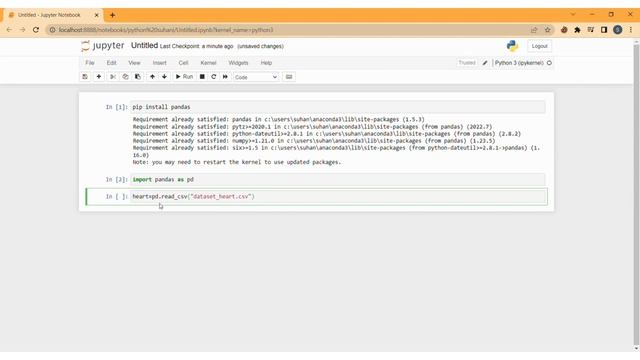Go back in browser history
The image size is (640, 360).
(9, 30)
